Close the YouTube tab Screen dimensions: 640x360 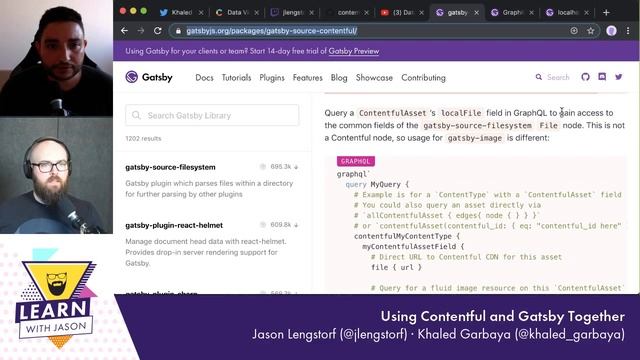(422, 13)
